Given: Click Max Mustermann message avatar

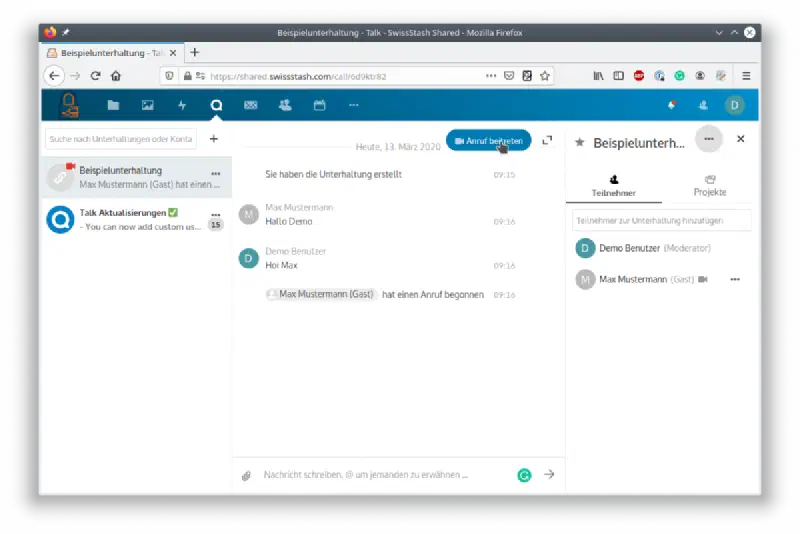Looking at the screenshot, I should click(x=248, y=215).
